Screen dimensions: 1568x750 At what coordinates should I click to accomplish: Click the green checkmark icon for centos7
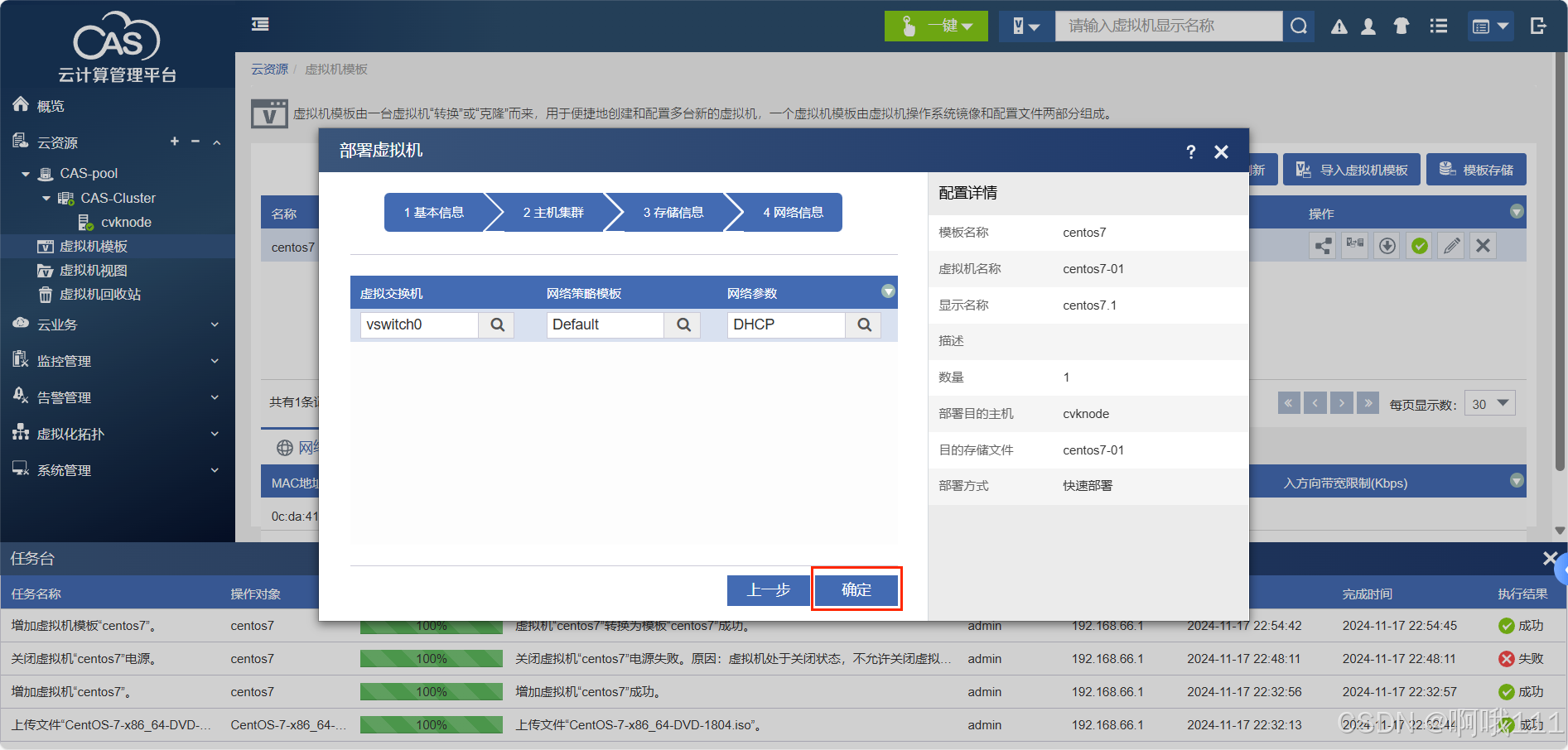point(1420,245)
